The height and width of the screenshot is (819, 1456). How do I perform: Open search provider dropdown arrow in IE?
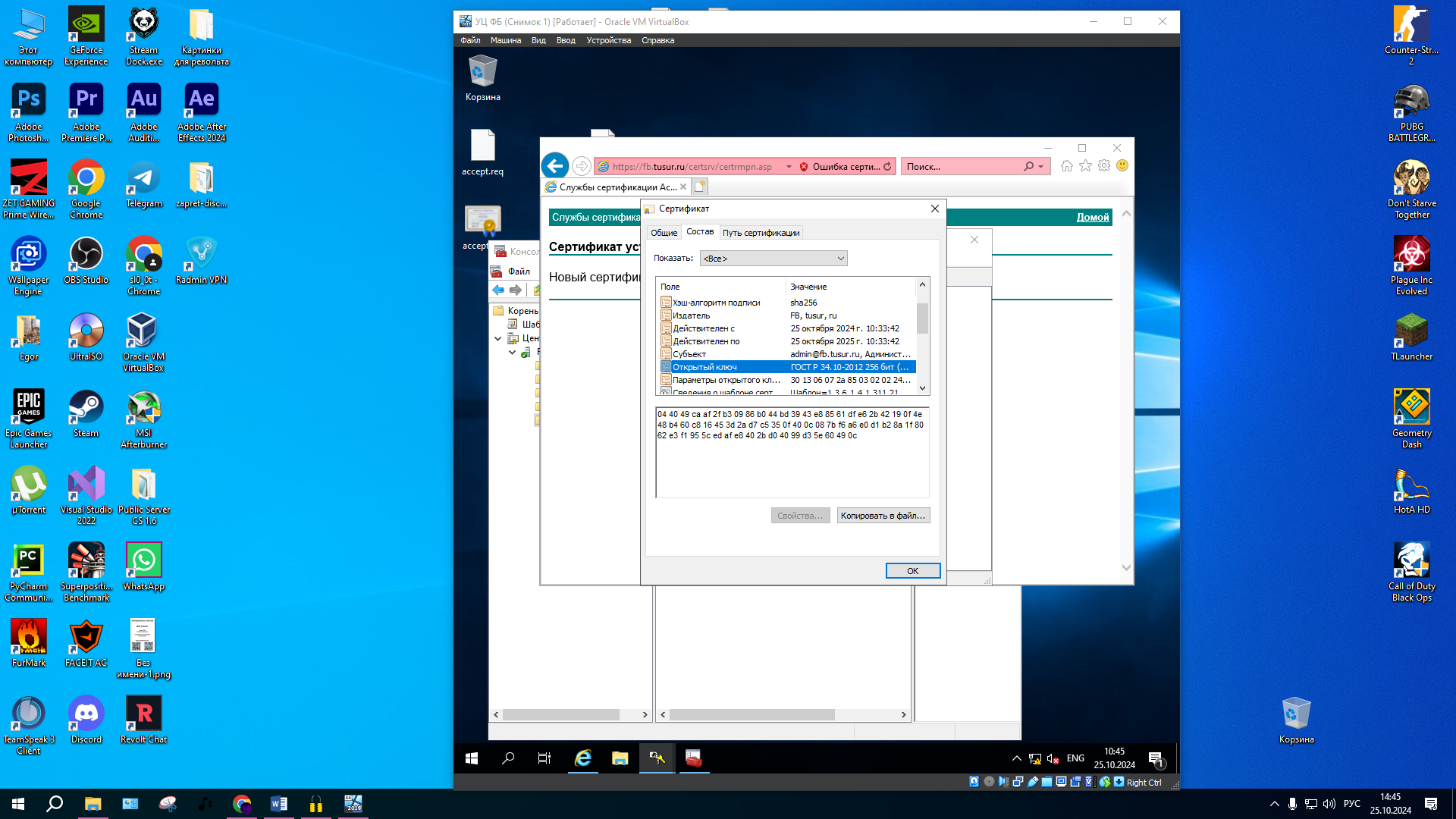(x=1041, y=167)
